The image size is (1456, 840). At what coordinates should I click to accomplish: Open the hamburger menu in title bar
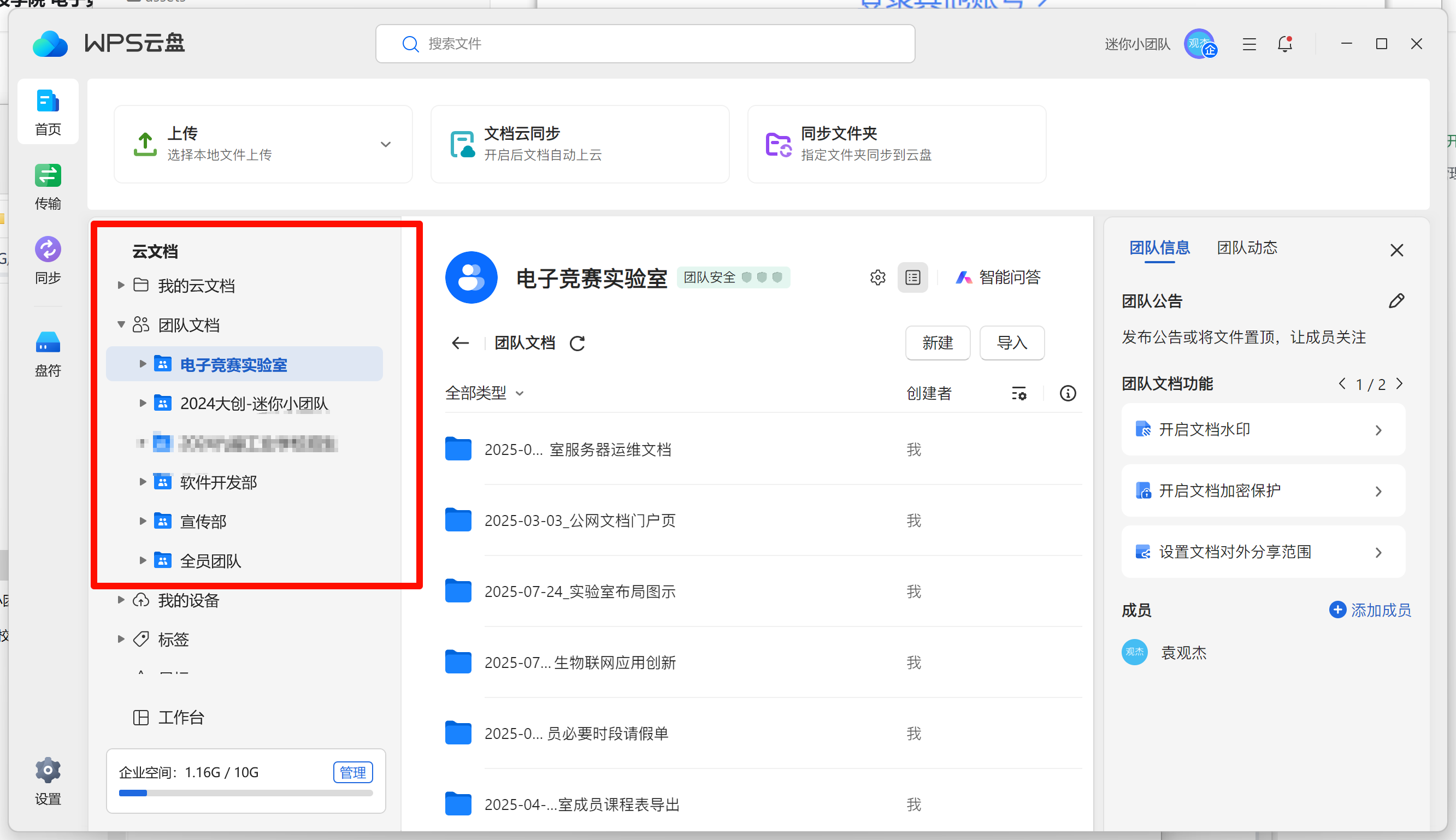[x=1249, y=44]
